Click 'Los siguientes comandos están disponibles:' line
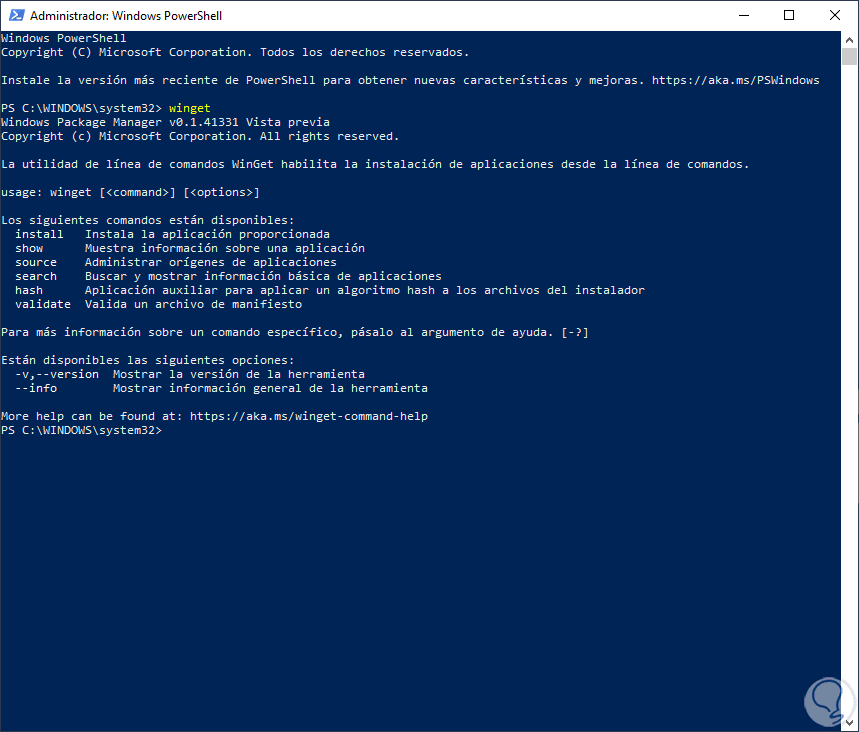Image resolution: width=859 pixels, height=732 pixels. pos(148,220)
